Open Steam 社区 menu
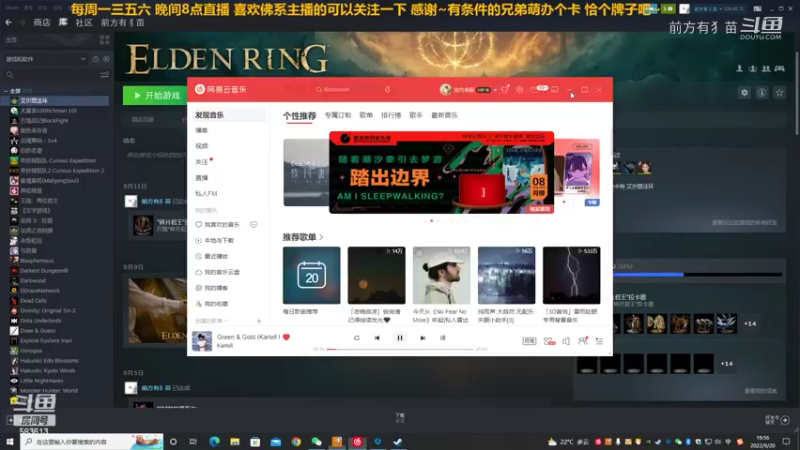This screenshot has width=800, height=450. (84, 22)
